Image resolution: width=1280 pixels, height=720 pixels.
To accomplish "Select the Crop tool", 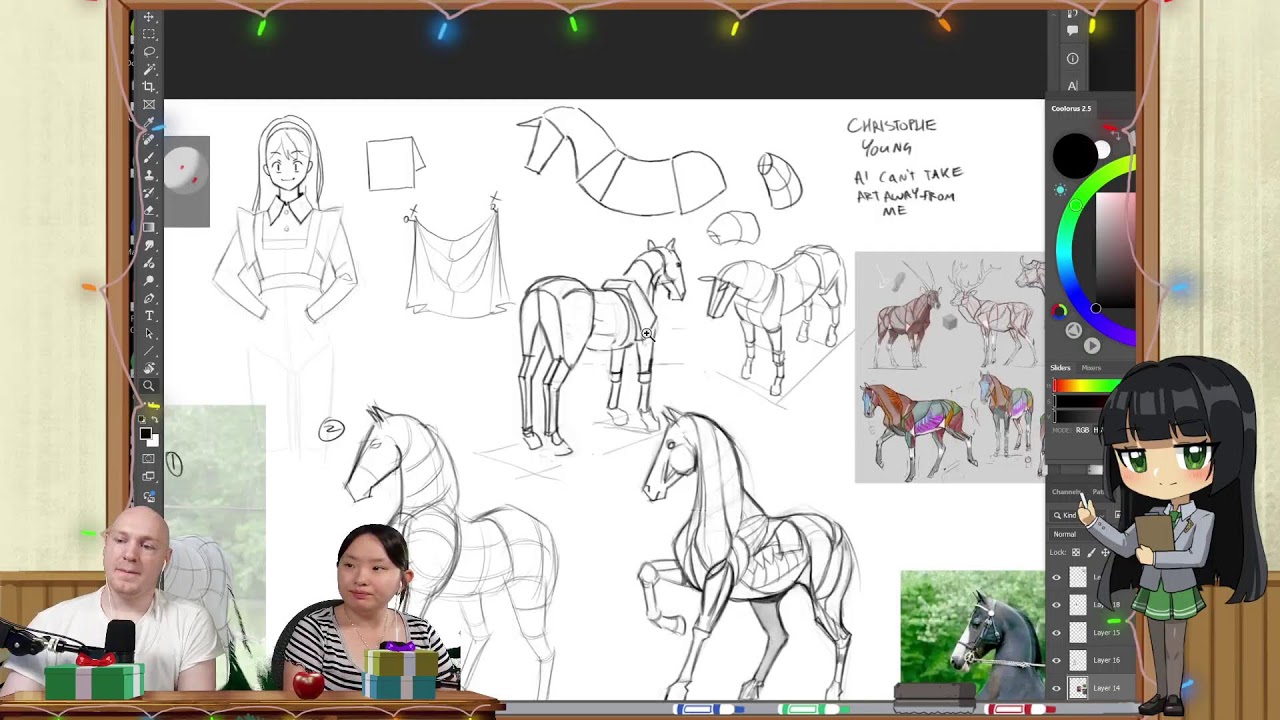I will [x=149, y=86].
